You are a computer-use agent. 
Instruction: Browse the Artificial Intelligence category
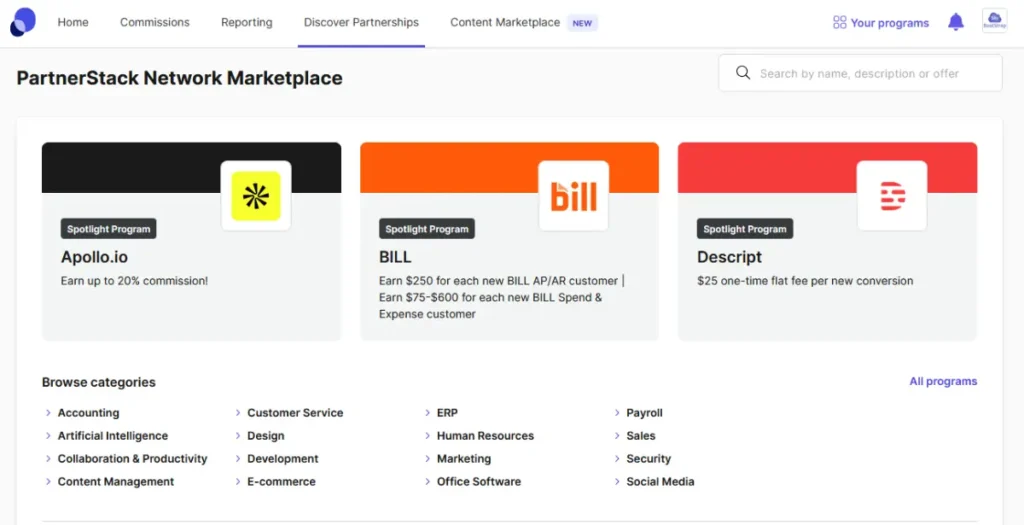pos(112,436)
